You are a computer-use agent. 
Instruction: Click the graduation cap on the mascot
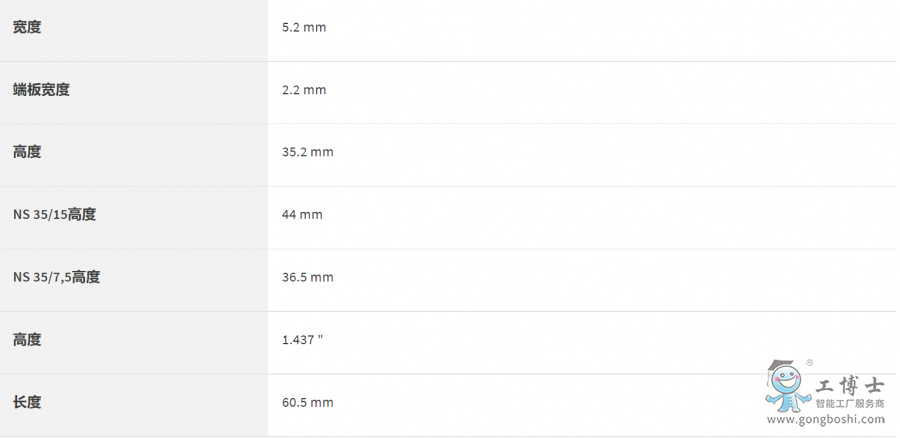pos(779,368)
